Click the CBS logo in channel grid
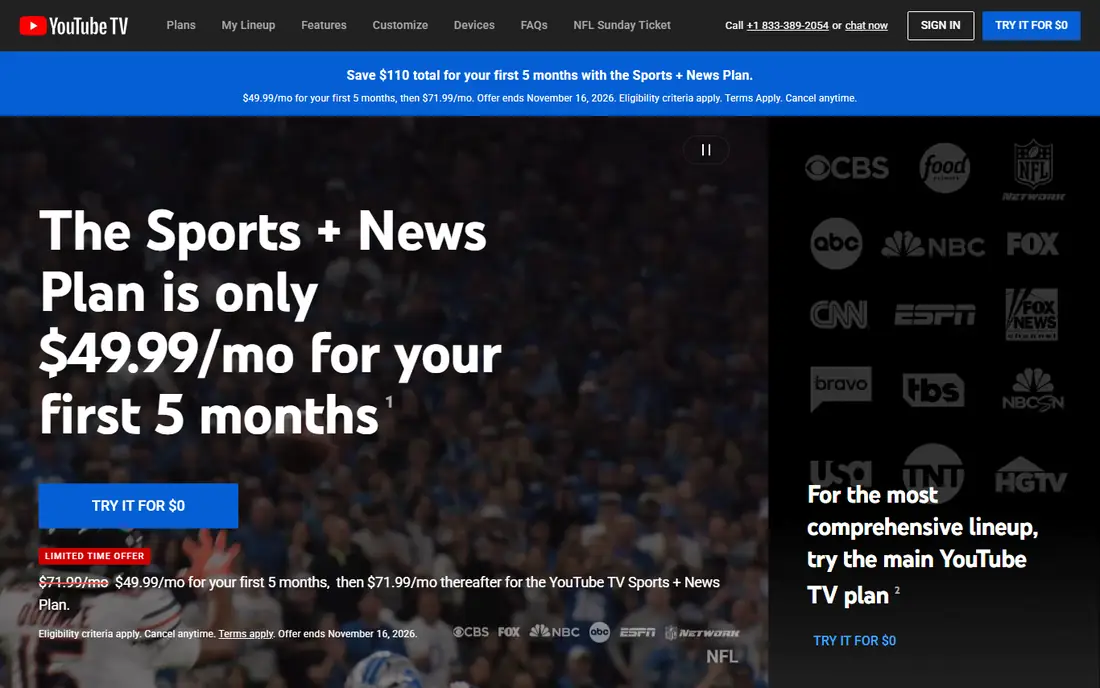 847,168
